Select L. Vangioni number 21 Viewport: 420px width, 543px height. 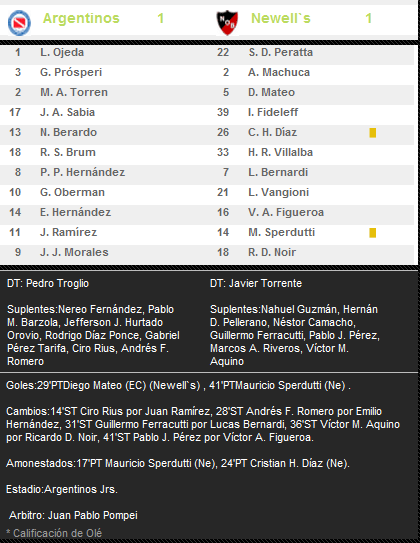278,192
